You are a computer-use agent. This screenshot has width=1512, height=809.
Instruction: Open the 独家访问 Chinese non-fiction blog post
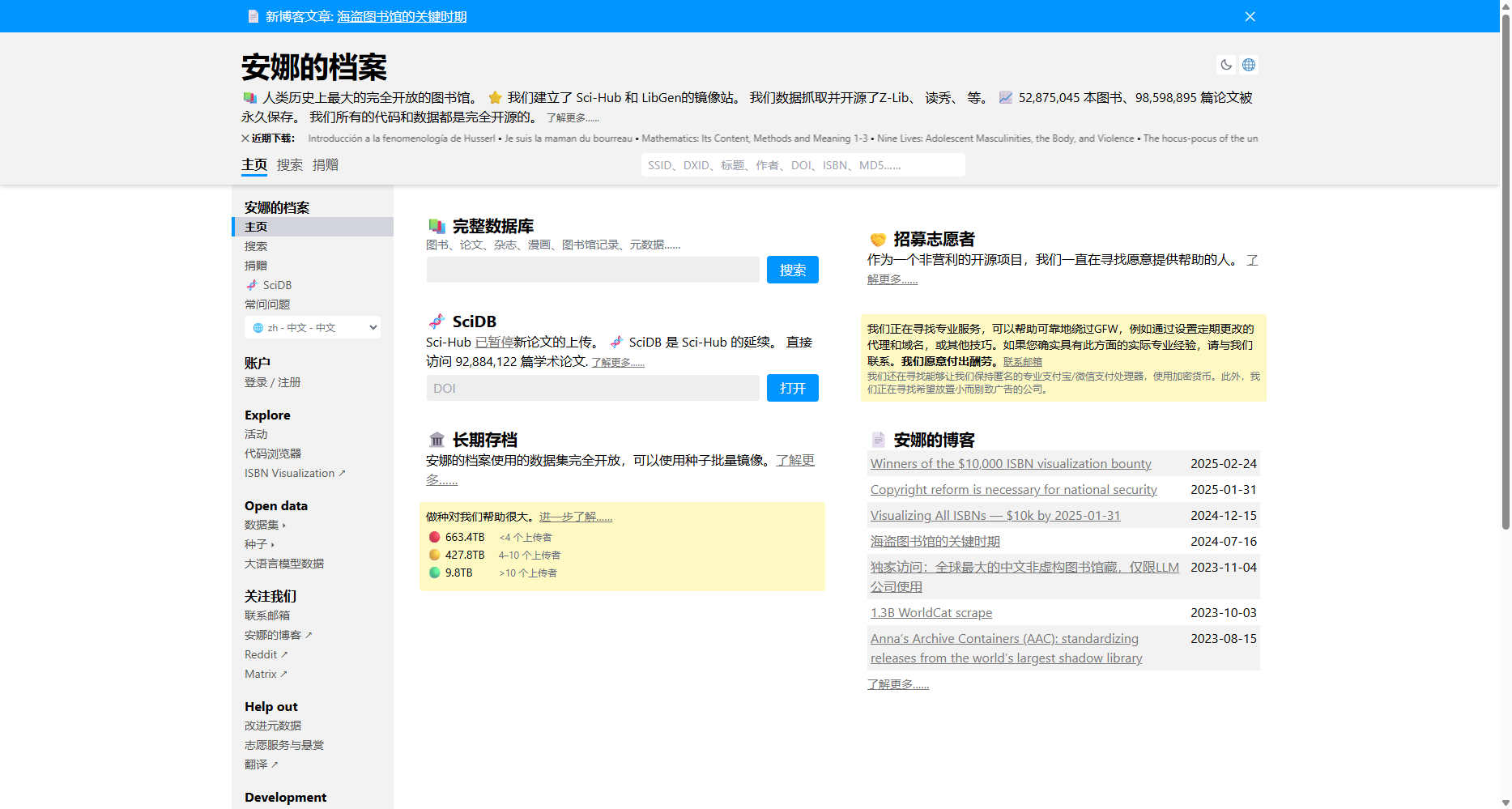click(x=1024, y=577)
